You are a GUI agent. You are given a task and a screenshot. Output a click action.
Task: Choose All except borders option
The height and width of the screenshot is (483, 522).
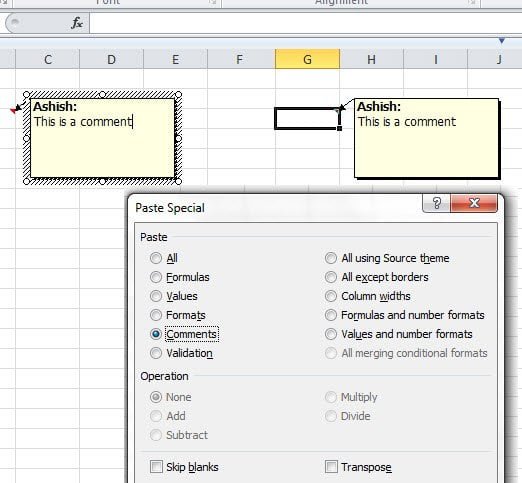pyautogui.click(x=377, y=277)
